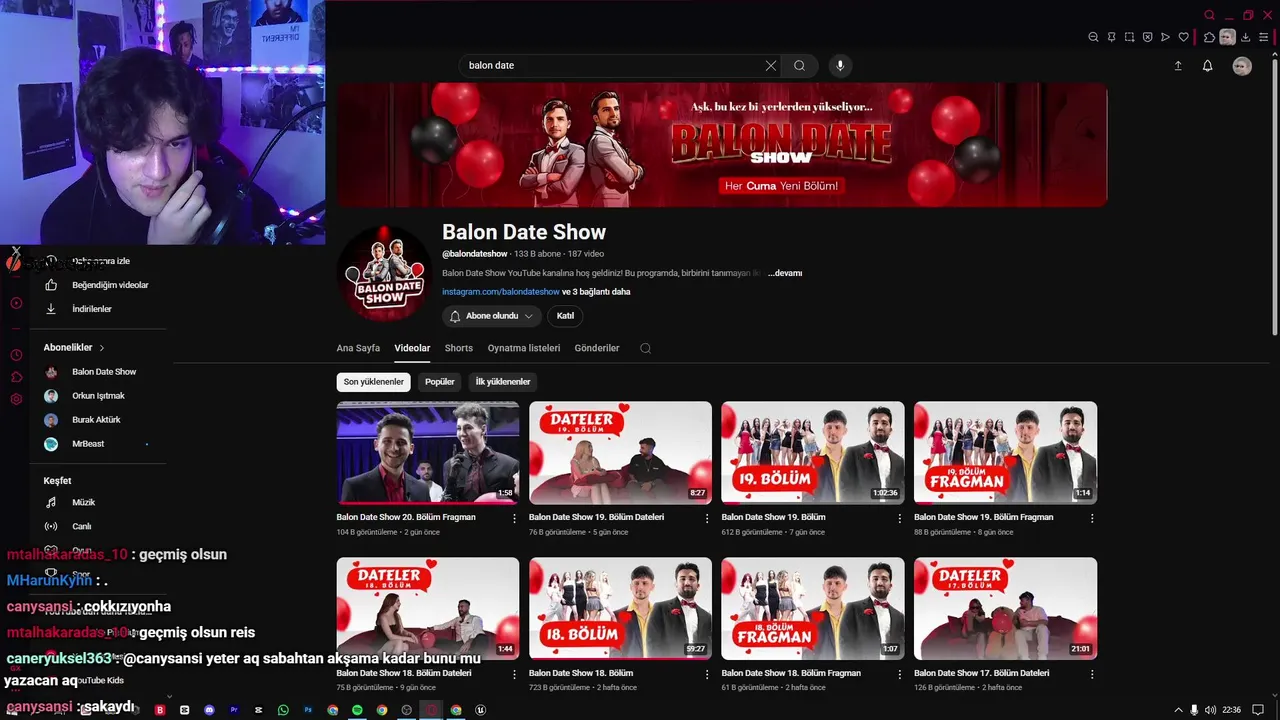Open the Oynatma listeleri tab
Screen dimensions: 1280x720
pyautogui.click(x=524, y=348)
